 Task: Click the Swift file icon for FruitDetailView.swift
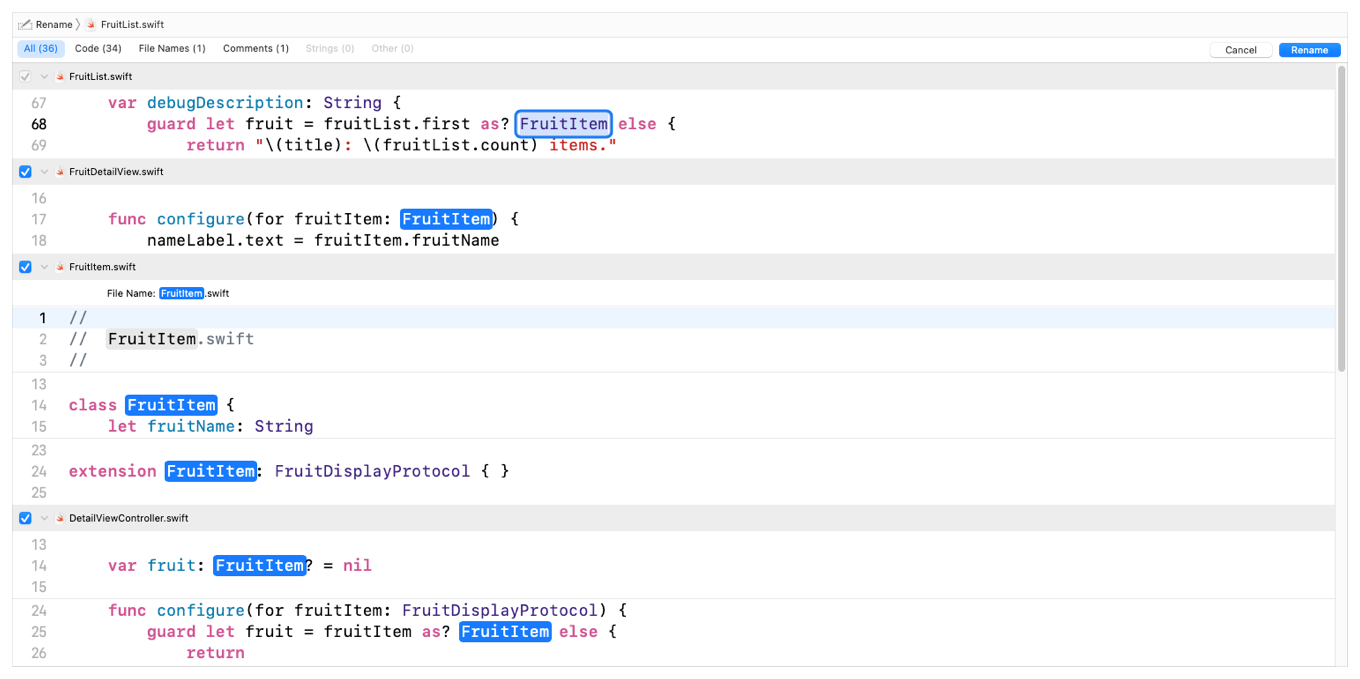pos(60,172)
